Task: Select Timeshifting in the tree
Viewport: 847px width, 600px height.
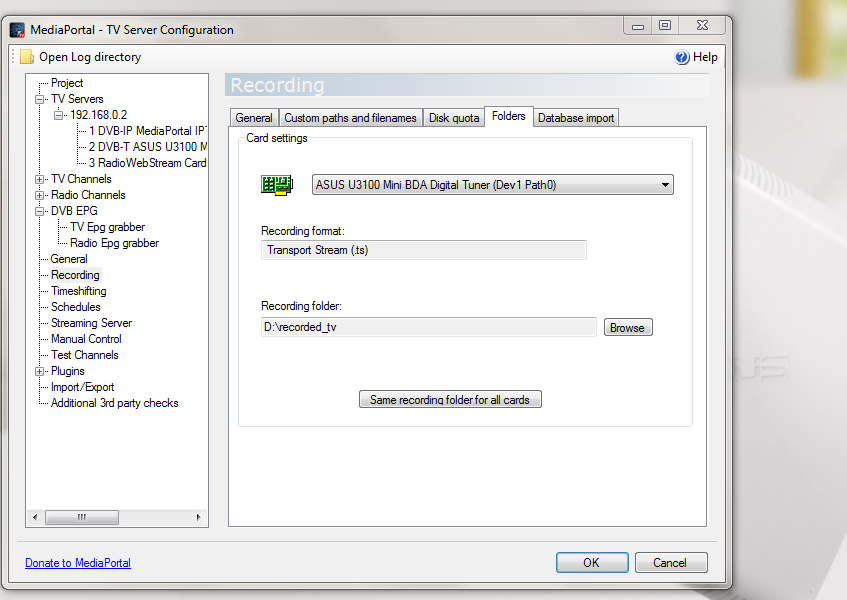Action: tap(79, 291)
